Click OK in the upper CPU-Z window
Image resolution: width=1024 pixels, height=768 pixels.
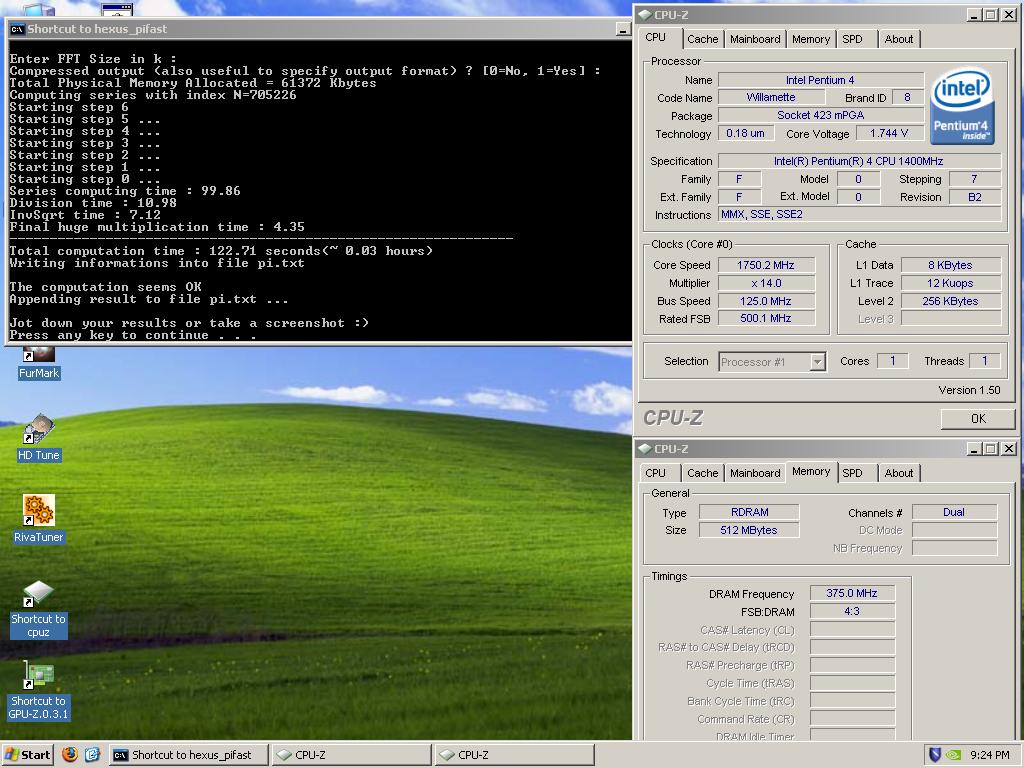click(x=978, y=419)
